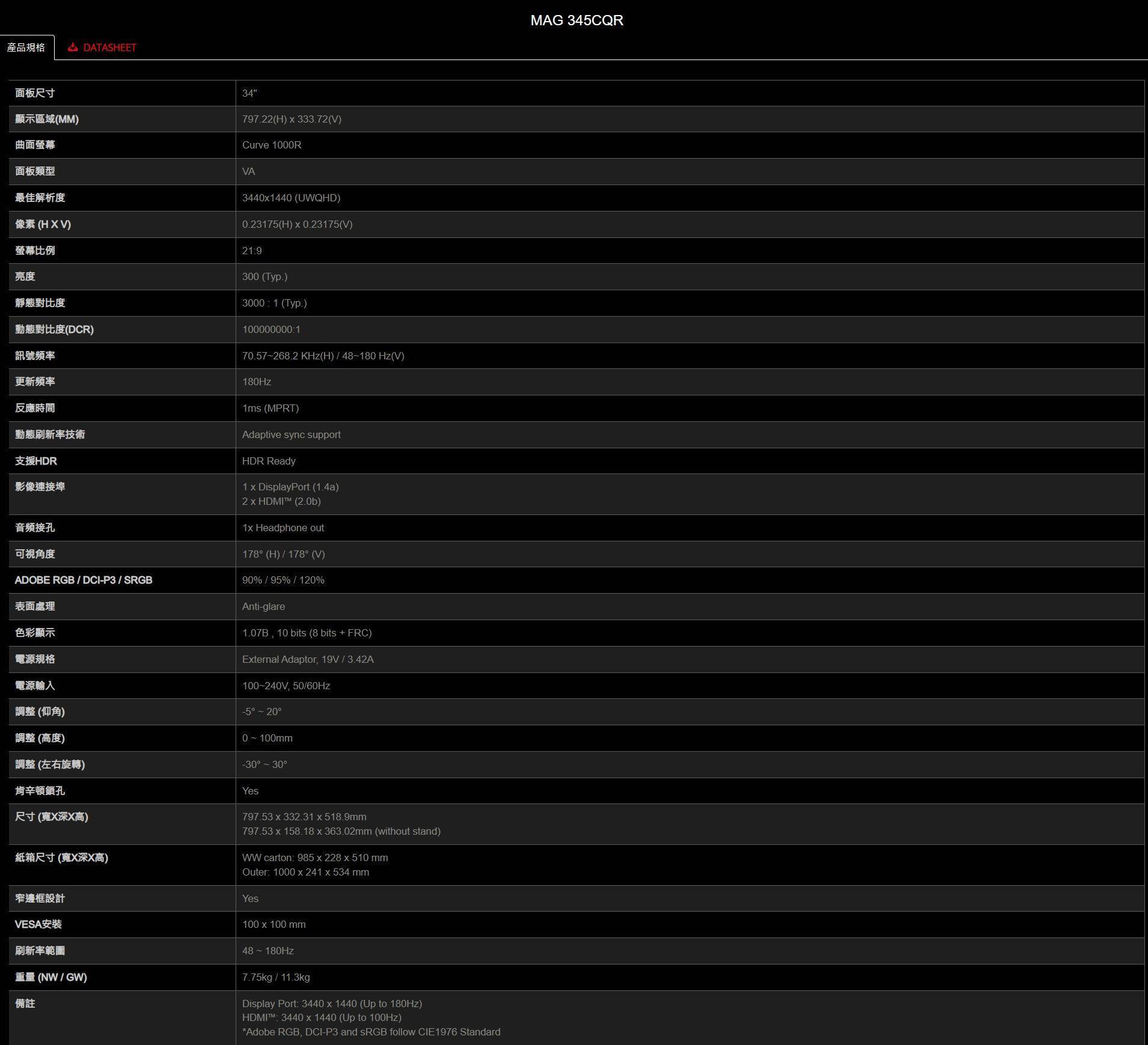The image size is (1148, 1045).
Task: Select the 48 ~ 180Hz range value
Action: [x=268, y=951]
